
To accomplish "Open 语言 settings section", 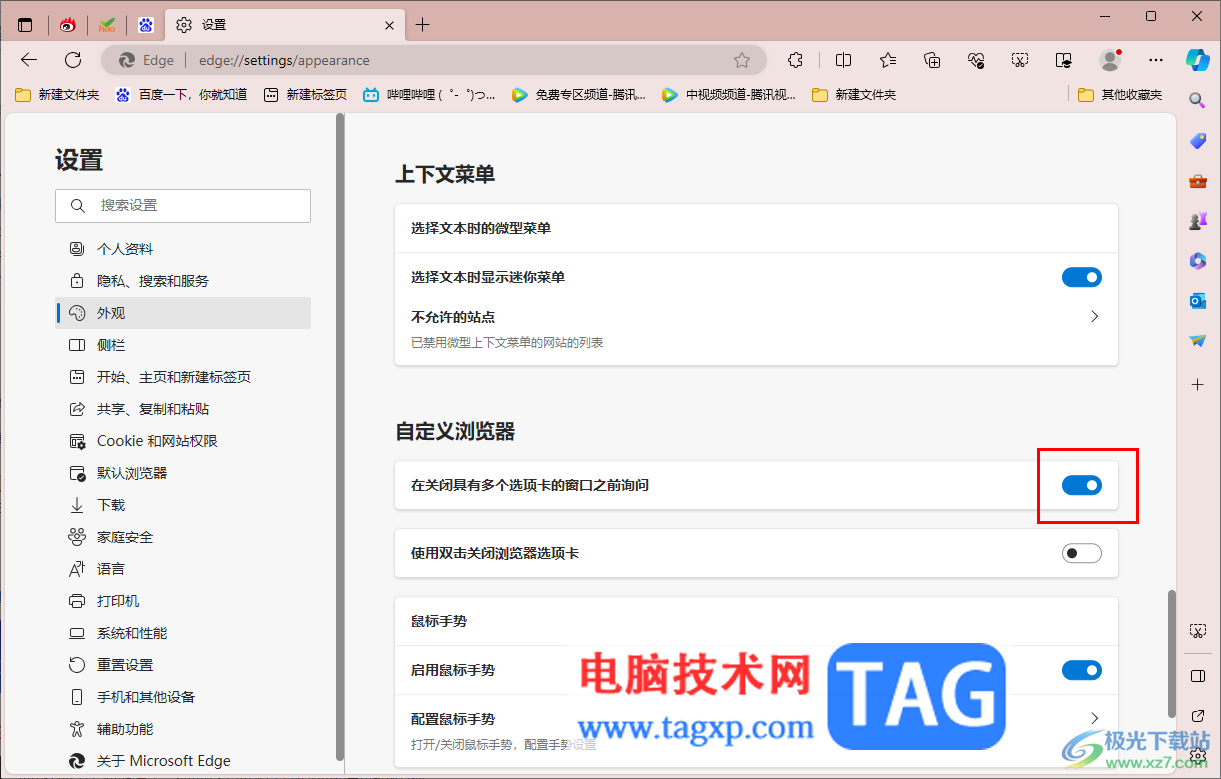I will [183, 569].
